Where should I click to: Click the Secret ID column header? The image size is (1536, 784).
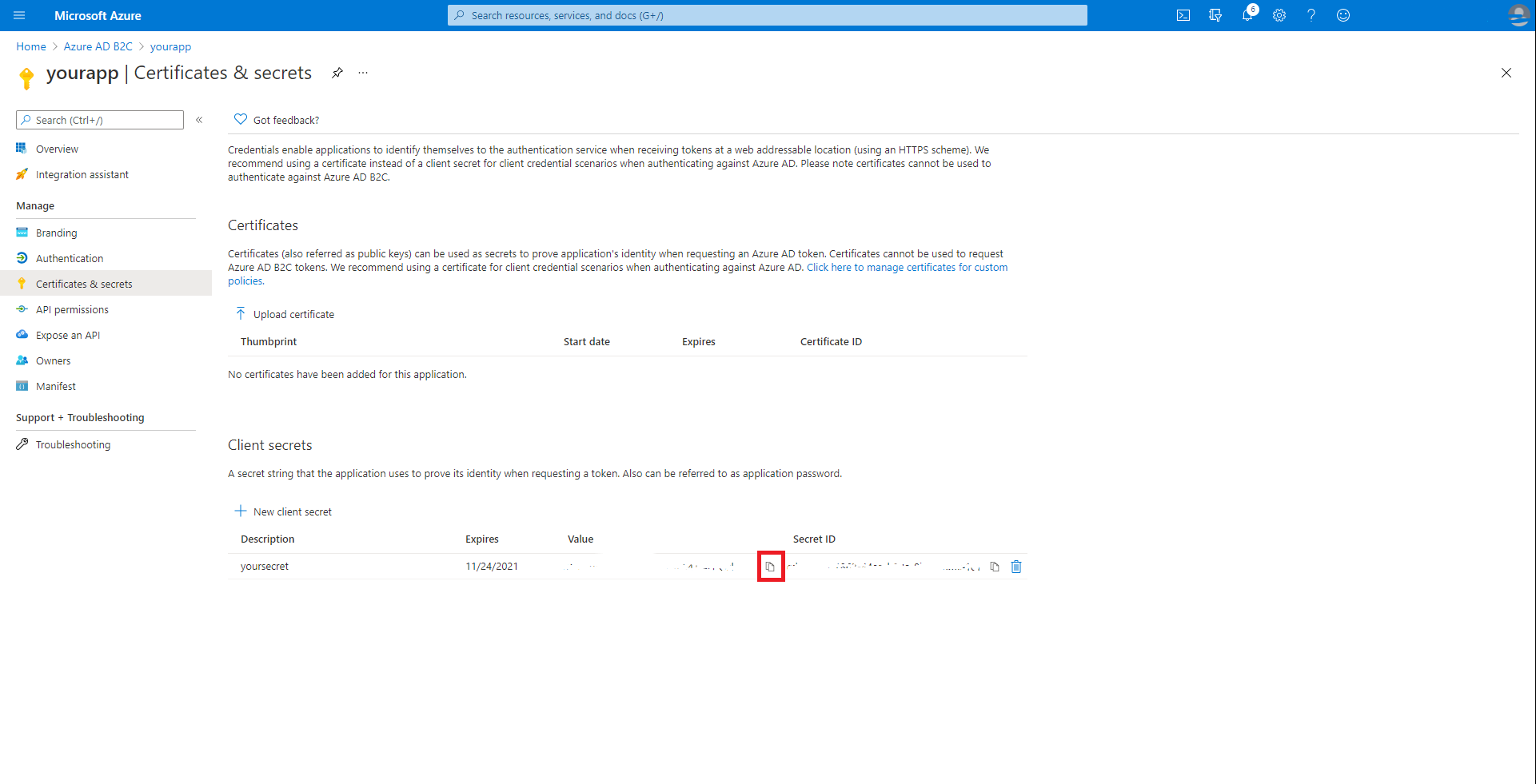click(814, 539)
